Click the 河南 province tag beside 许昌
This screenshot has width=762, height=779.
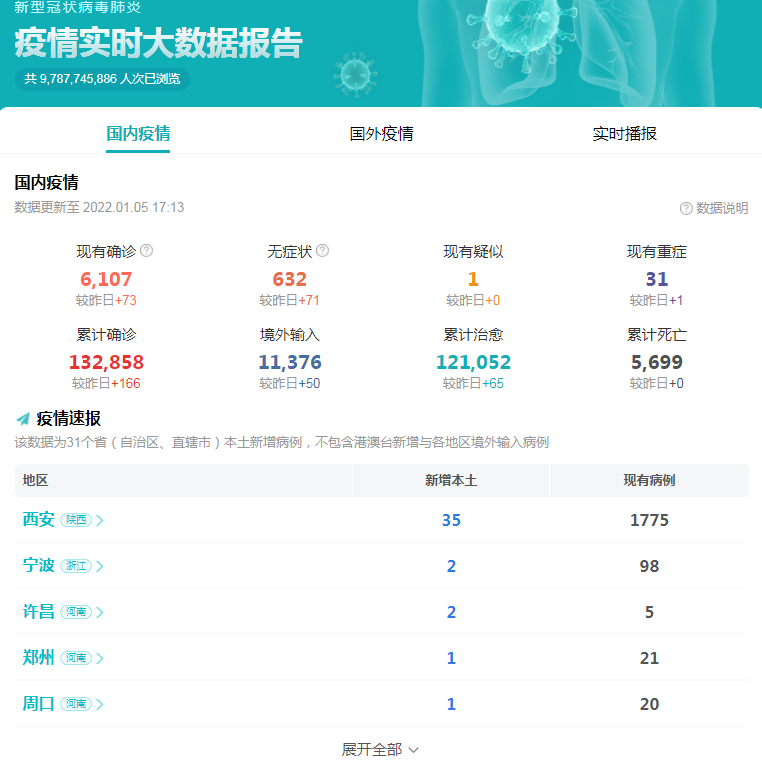click(75, 612)
